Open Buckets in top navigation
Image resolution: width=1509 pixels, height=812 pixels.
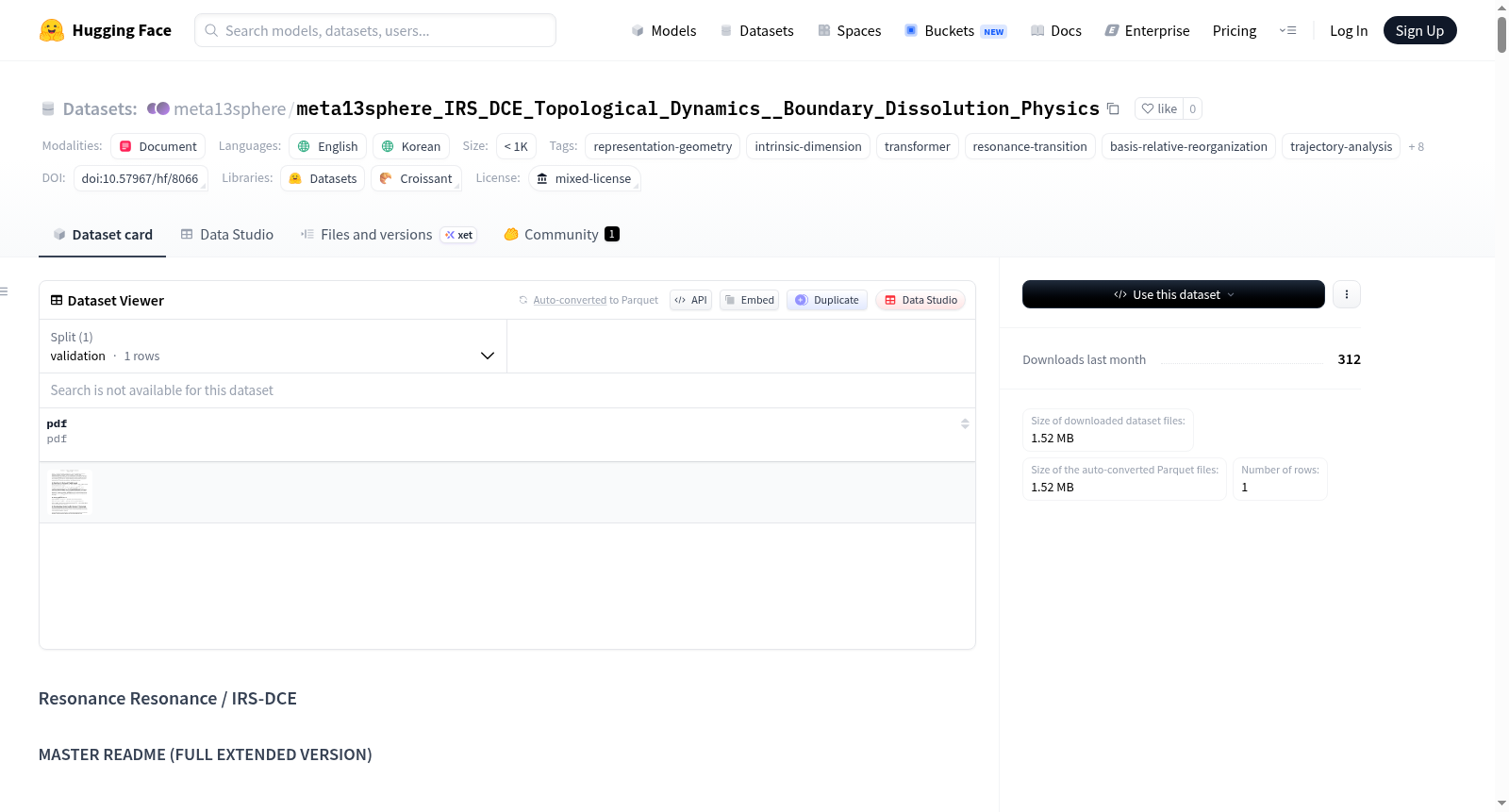(955, 30)
